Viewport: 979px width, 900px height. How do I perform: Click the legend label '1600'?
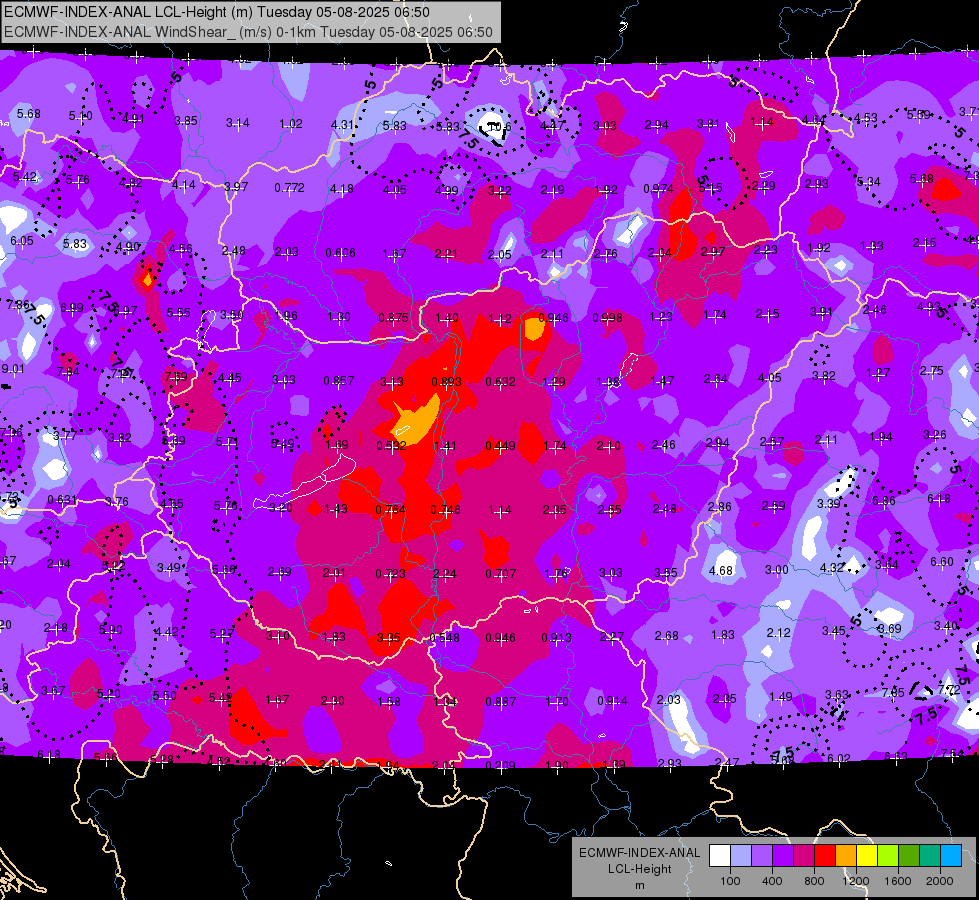tap(898, 881)
